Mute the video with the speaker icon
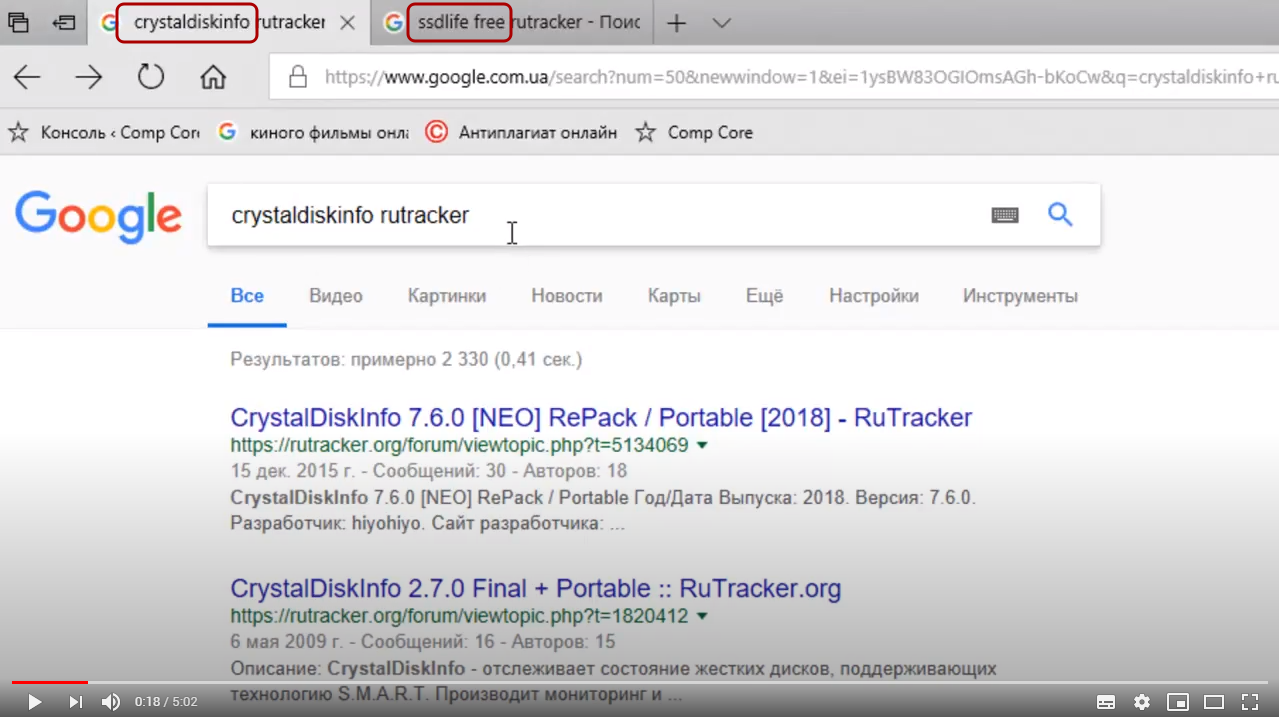This screenshot has height=717, width=1279. (110, 702)
